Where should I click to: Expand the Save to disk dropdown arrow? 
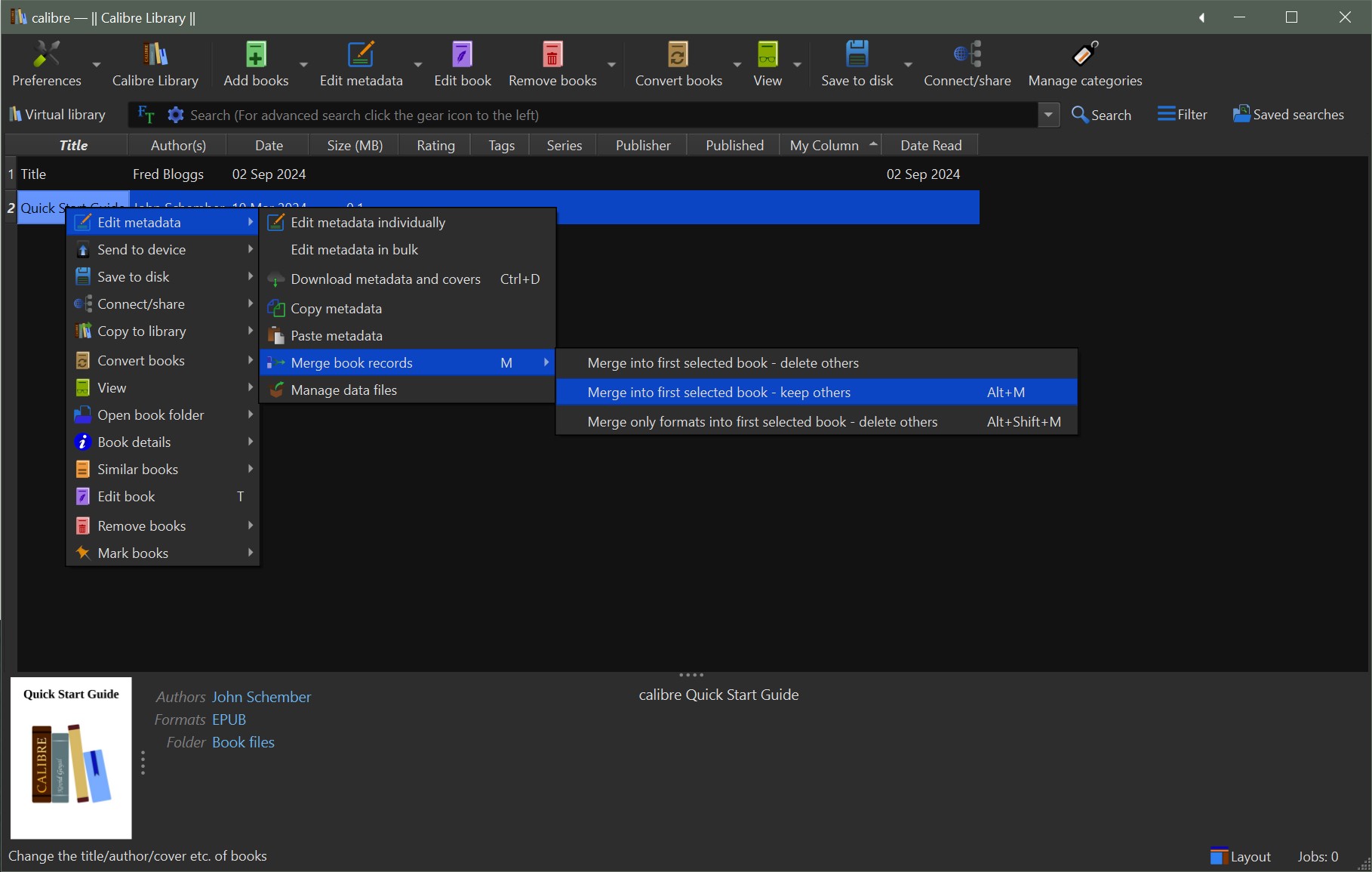coord(908,65)
